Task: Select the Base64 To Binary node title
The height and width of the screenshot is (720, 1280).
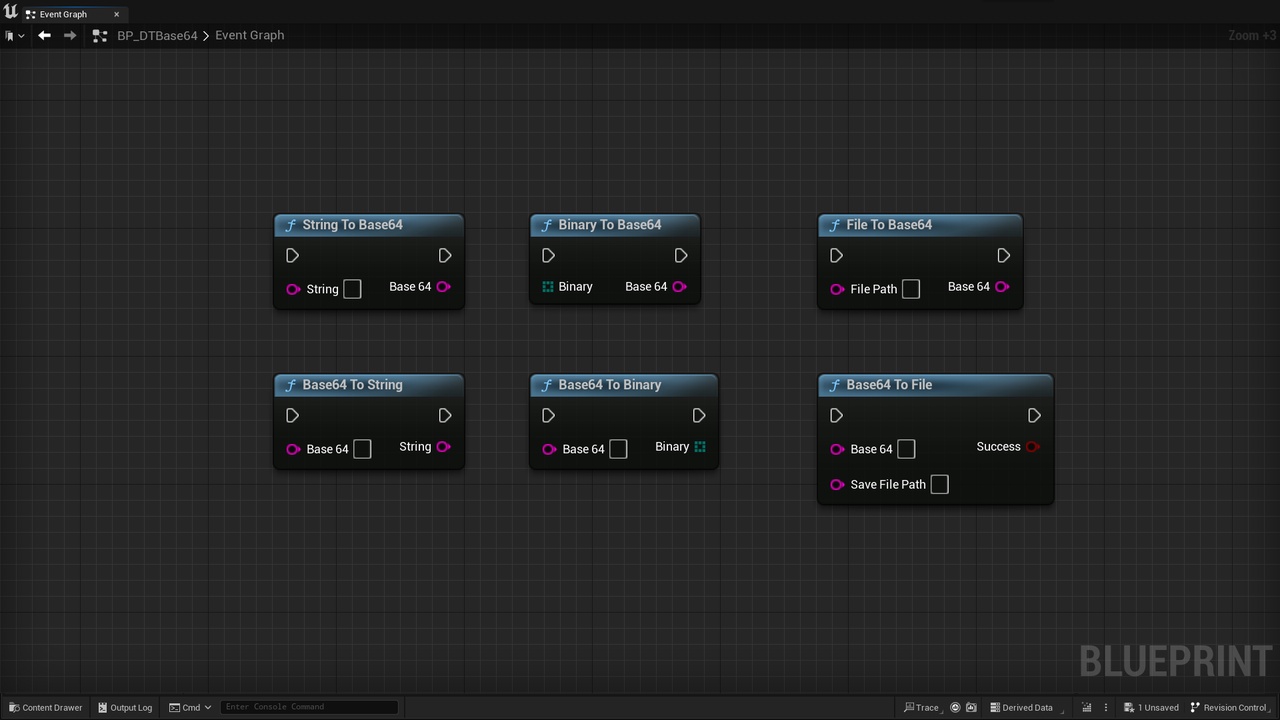Action: click(x=610, y=385)
